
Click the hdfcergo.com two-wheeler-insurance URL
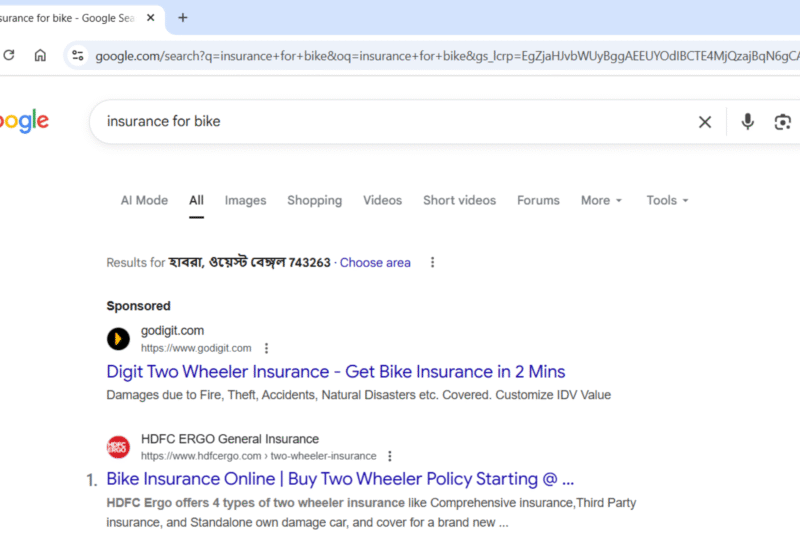[259, 456]
